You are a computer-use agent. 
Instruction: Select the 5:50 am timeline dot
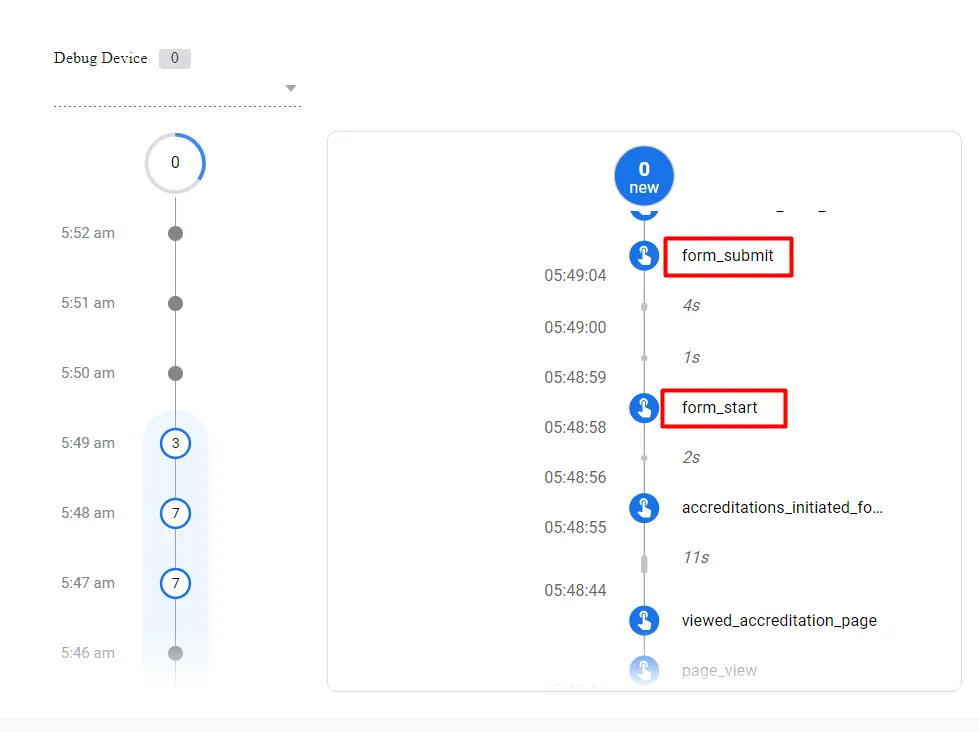[175, 373]
